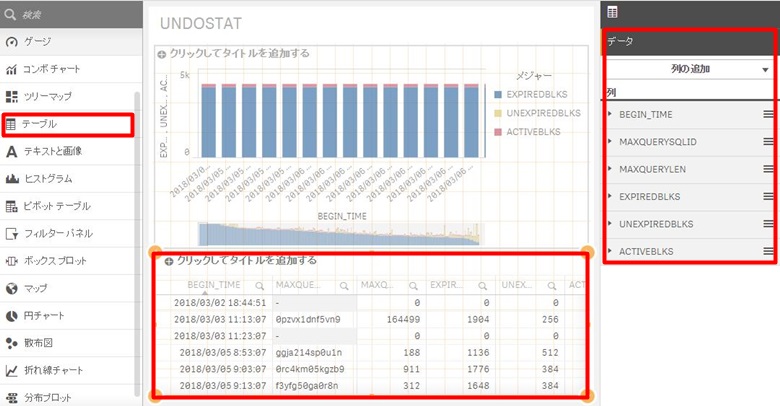Screen dimensions: 780x406
Task: Select the ピボットテーブル icon
Action: pos(12,206)
